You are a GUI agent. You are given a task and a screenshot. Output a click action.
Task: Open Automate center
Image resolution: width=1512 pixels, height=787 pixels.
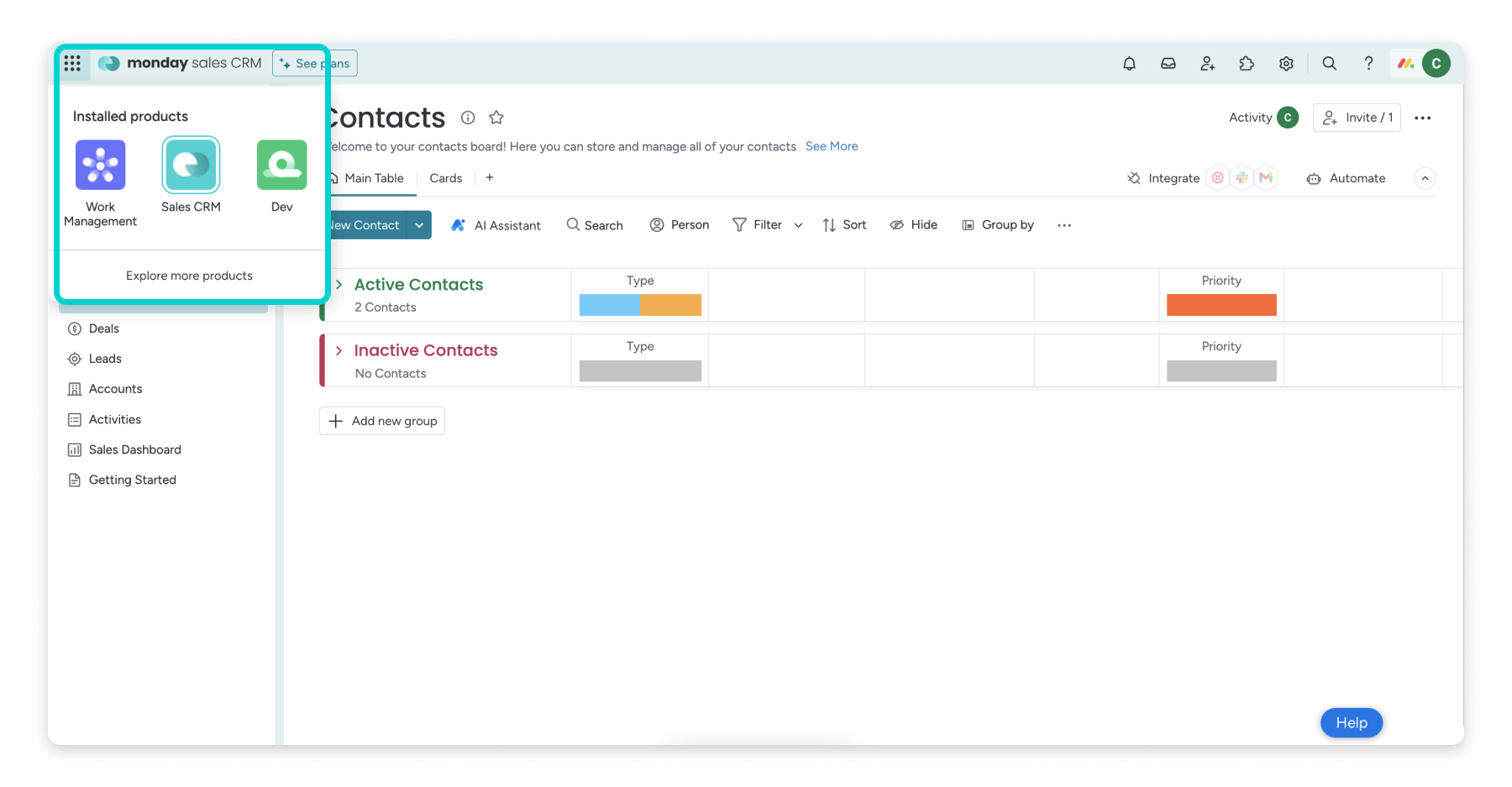click(x=1346, y=178)
